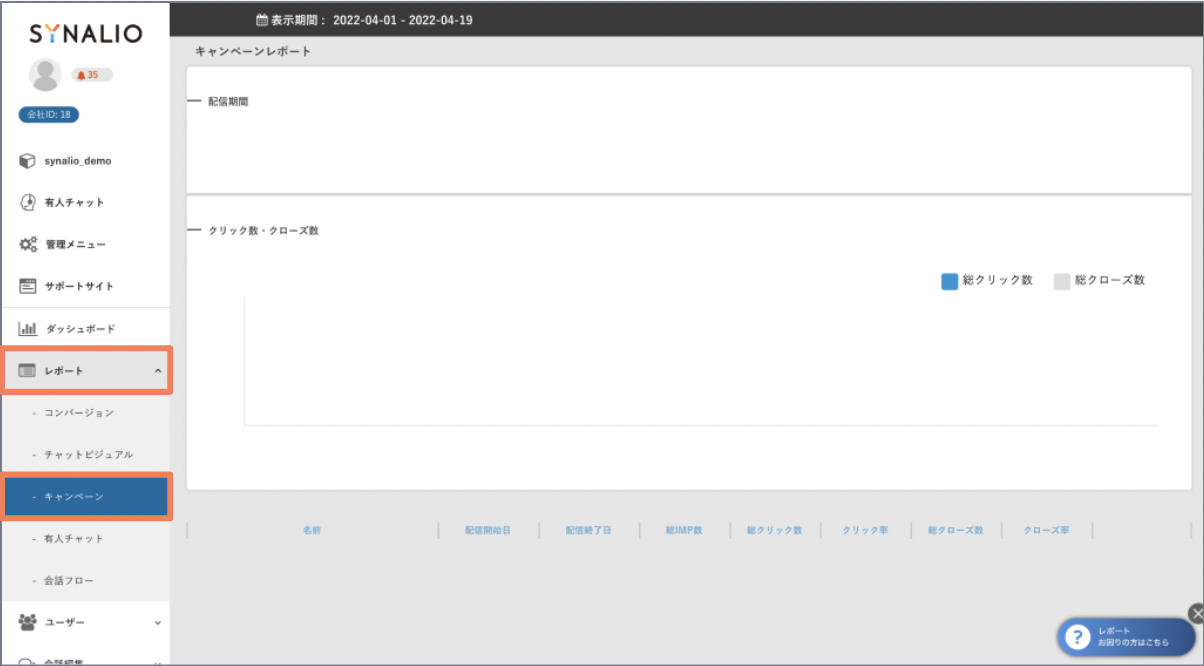
Task: Sort by クローズ率 column header
Action: [1046, 530]
